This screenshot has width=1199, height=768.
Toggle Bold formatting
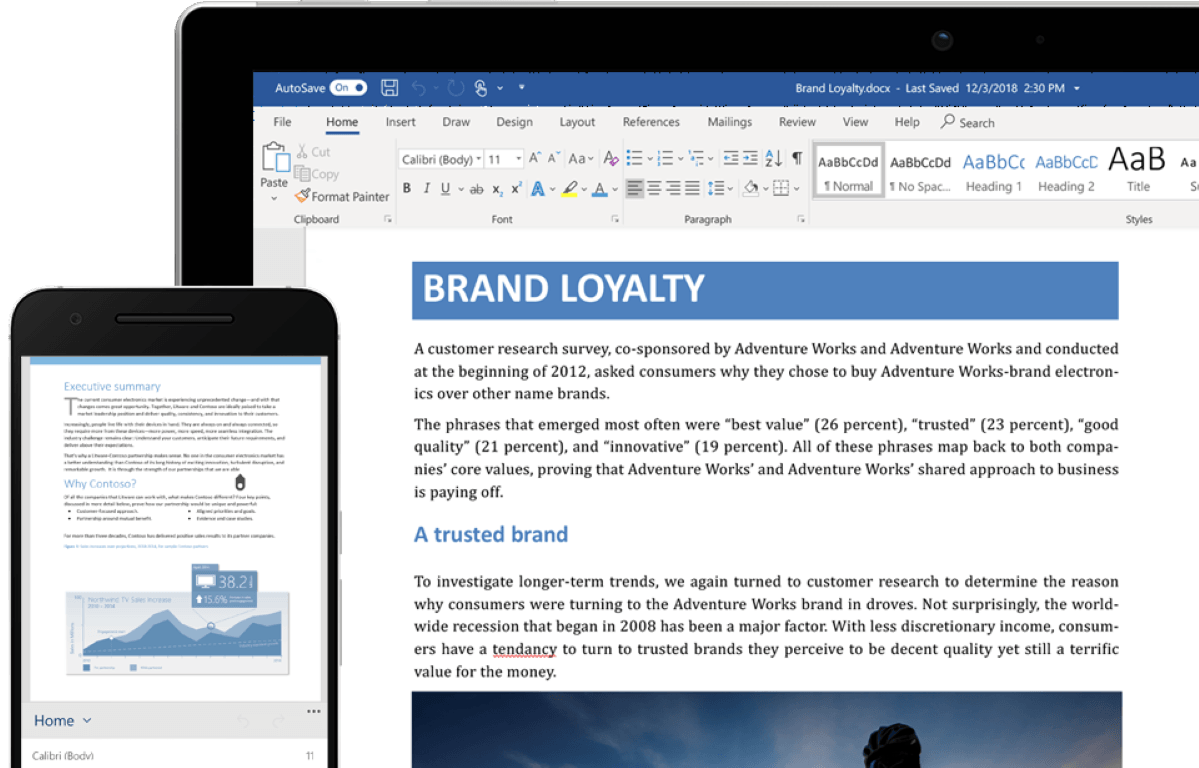coord(407,189)
